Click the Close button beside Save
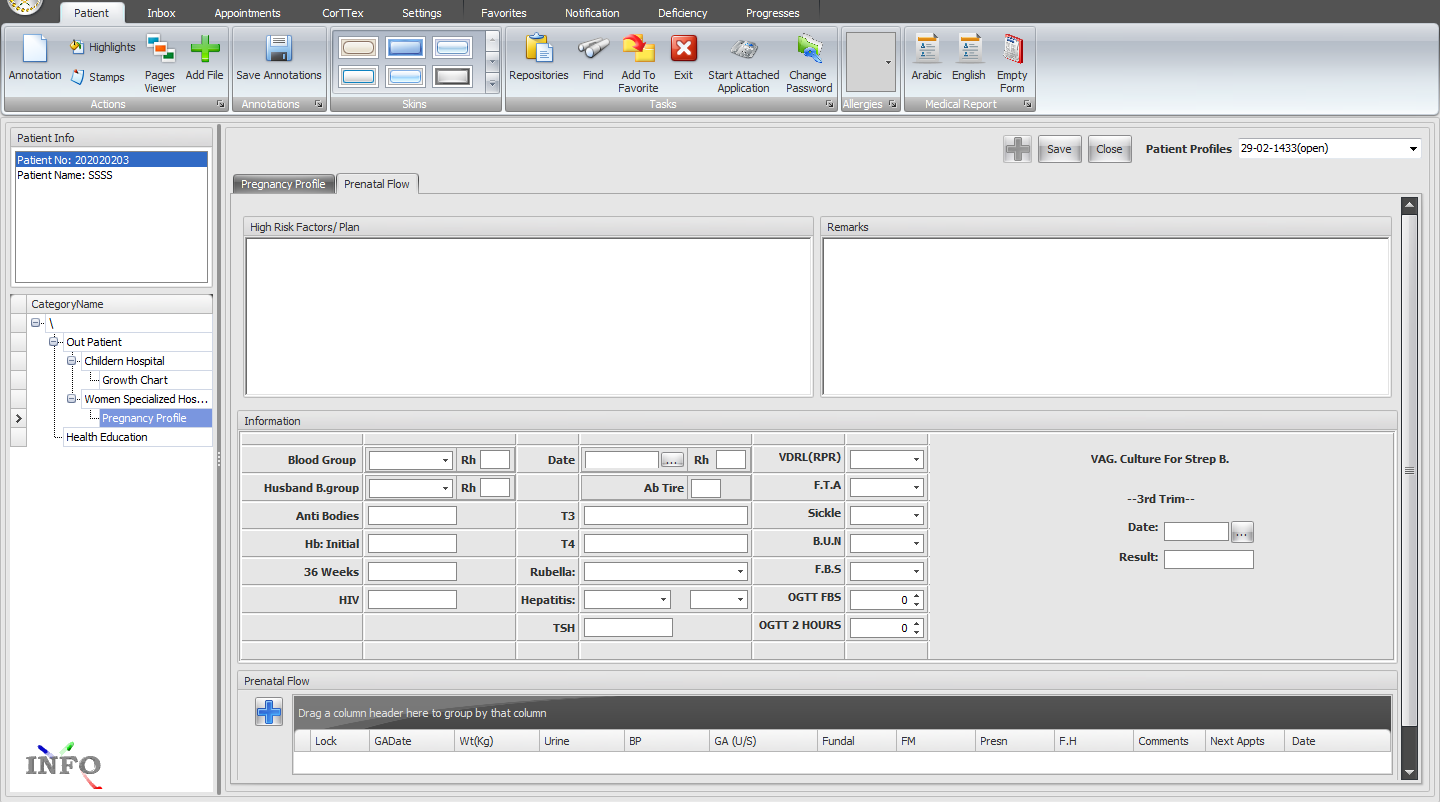Screen dimensions: 1440x802 tap(1109, 149)
